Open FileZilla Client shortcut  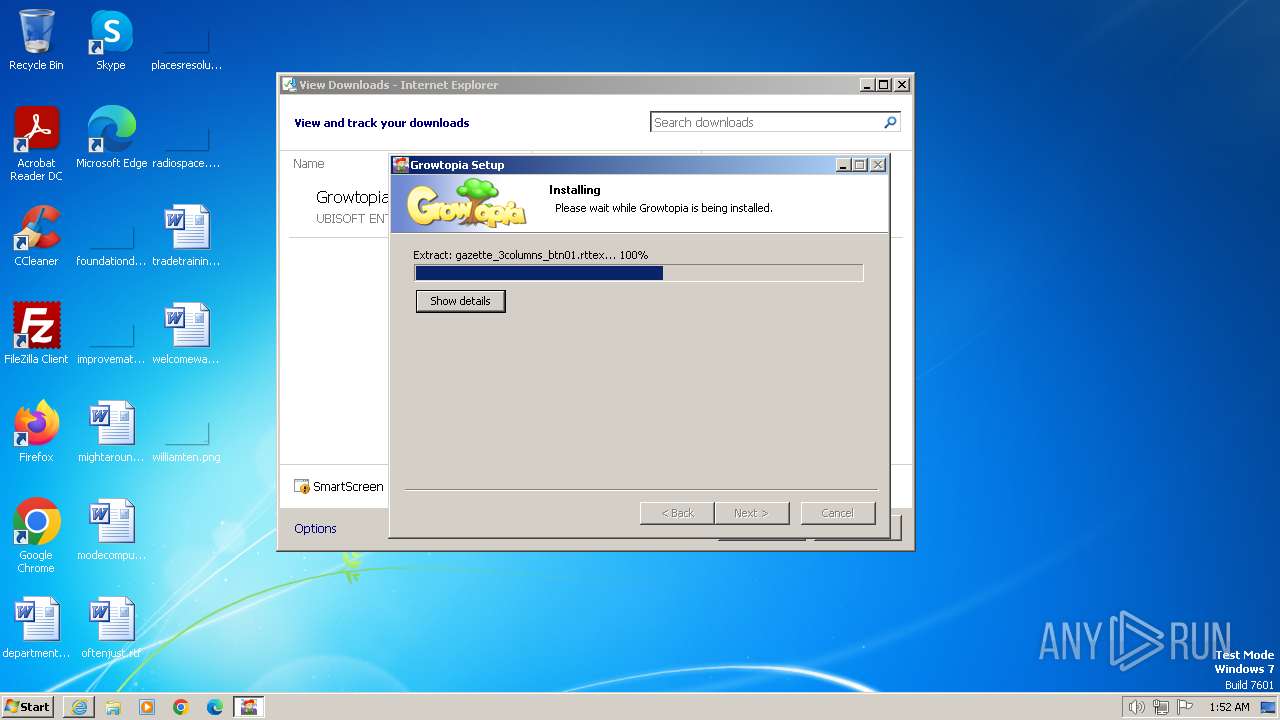[x=36, y=334]
